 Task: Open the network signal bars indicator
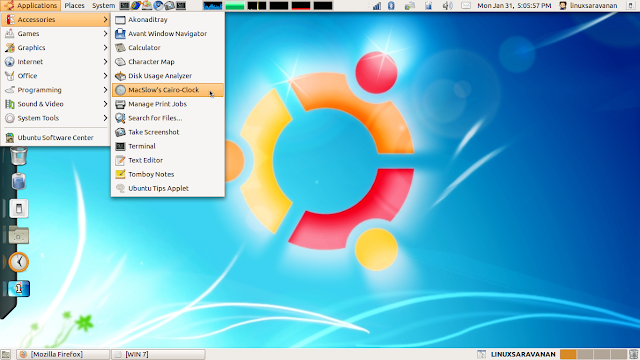click(x=377, y=6)
